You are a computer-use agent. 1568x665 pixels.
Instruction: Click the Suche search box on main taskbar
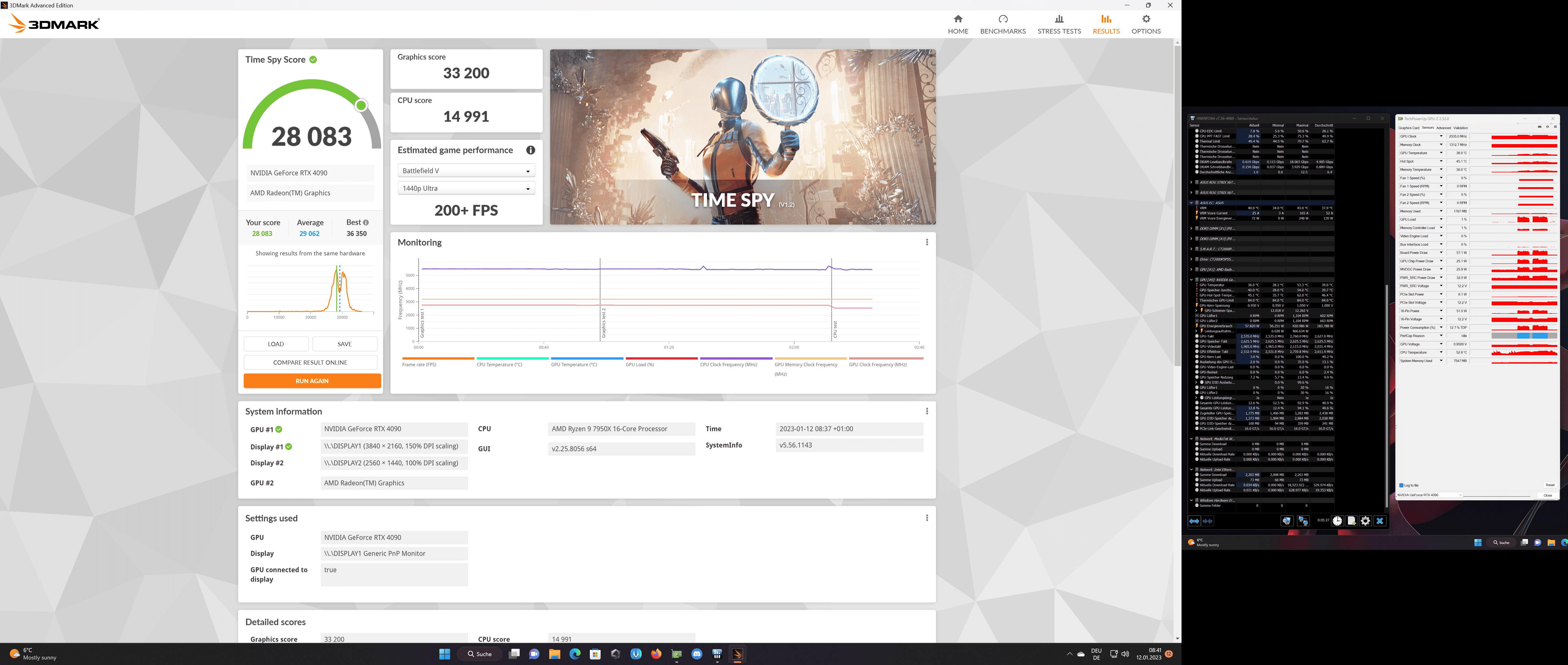480,653
